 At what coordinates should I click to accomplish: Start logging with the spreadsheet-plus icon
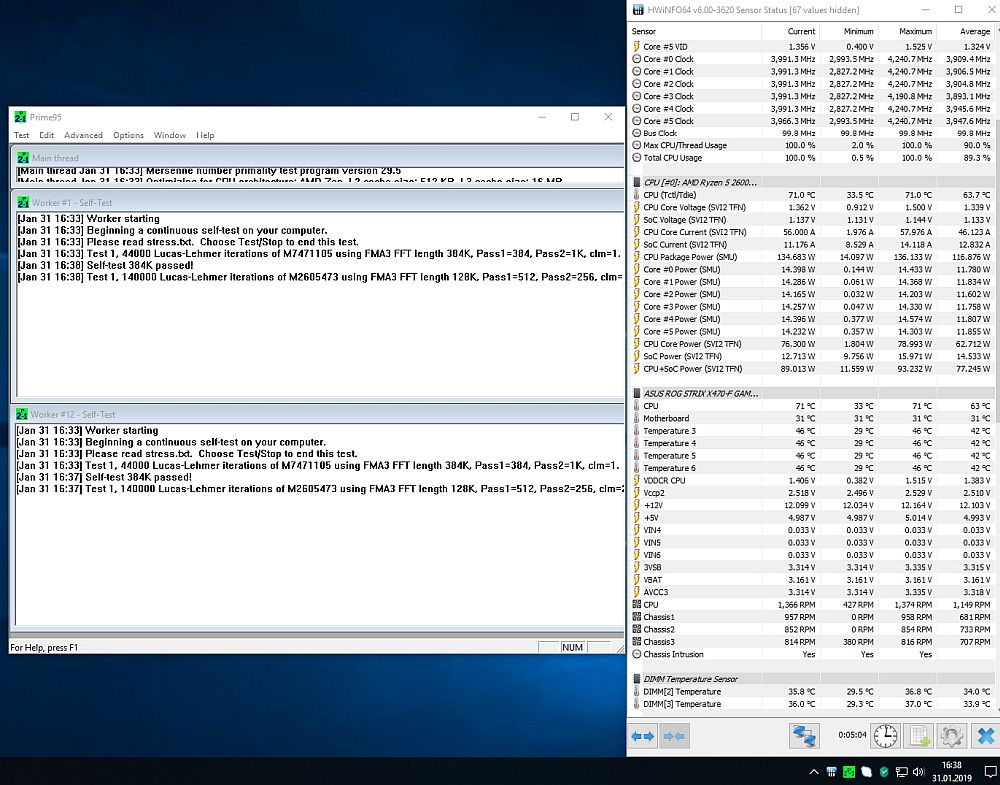click(x=918, y=736)
